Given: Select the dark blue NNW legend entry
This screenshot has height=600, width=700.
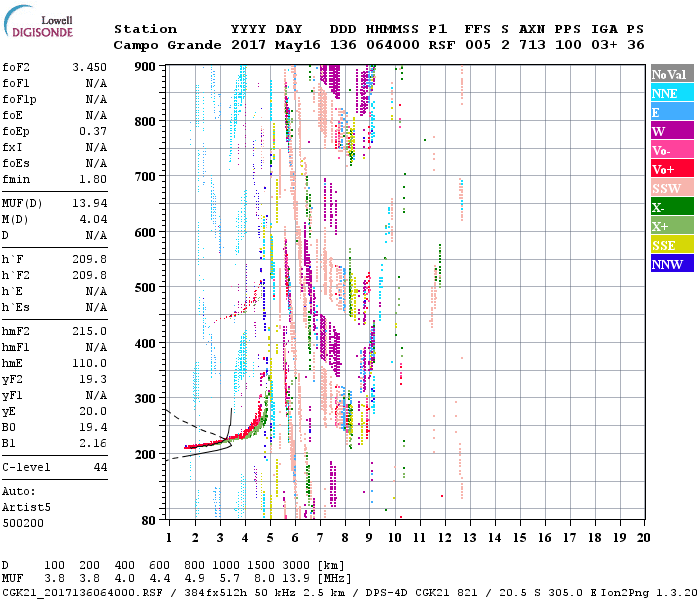Looking at the screenshot, I should click(671, 264).
